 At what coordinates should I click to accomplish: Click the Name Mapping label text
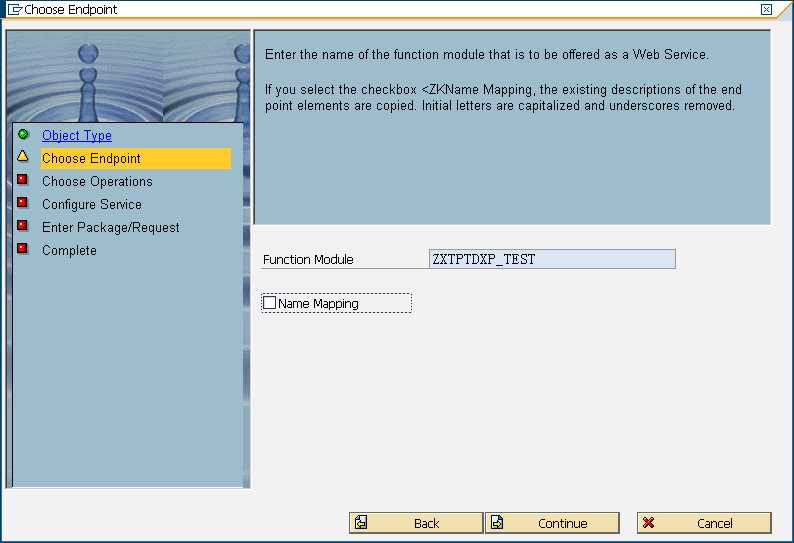pyautogui.click(x=318, y=303)
